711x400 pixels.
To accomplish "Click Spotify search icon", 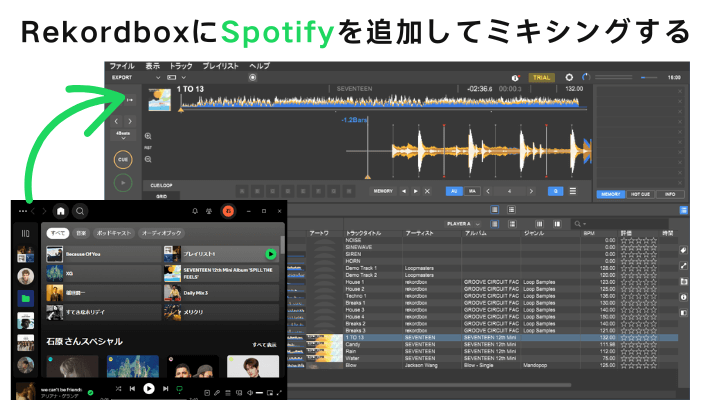I will tap(80, 211).
